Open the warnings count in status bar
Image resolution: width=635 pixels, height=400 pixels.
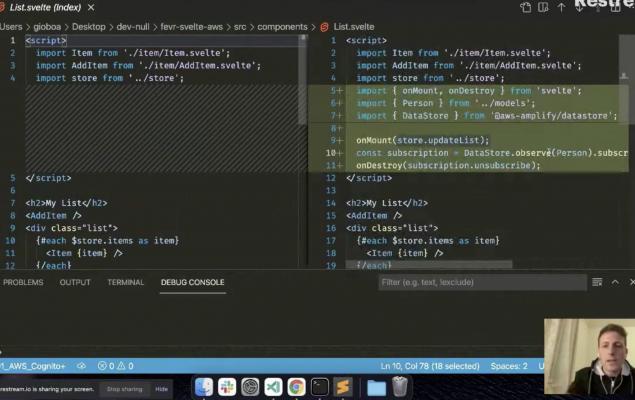point(125,366)
